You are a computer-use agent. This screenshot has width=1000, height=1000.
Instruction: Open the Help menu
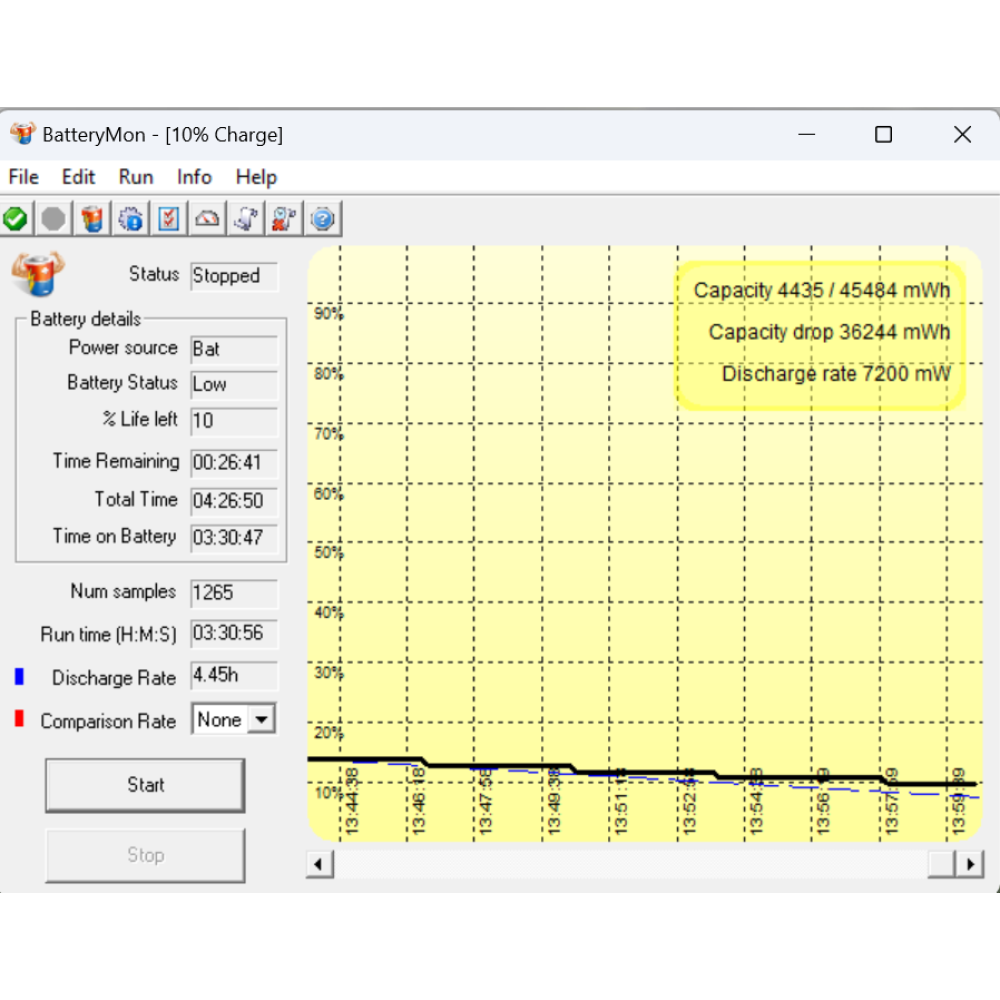click(x=256, y=177)
